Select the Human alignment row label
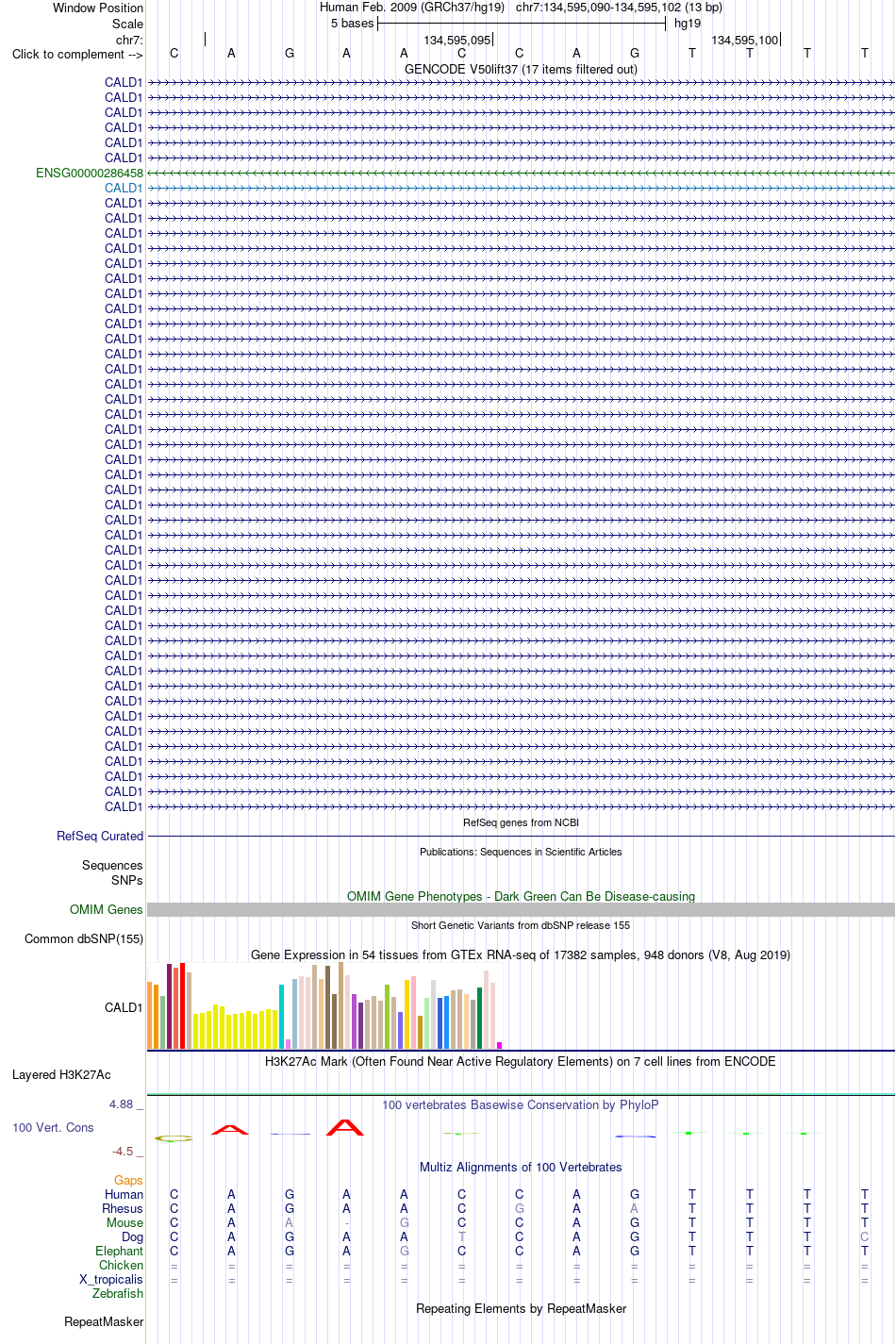Viewport: 896px width, 1344px height. pos(124,1194)
